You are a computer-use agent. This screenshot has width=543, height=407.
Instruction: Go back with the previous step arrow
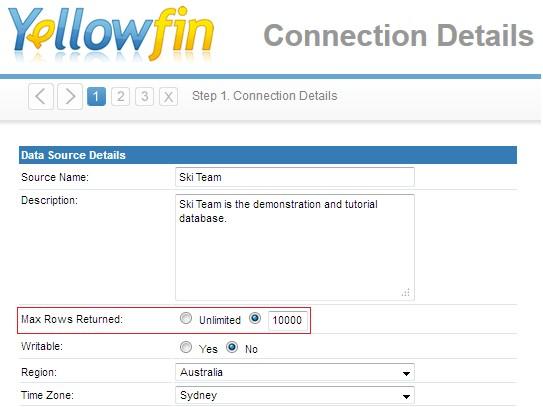[x=41, y=96]
